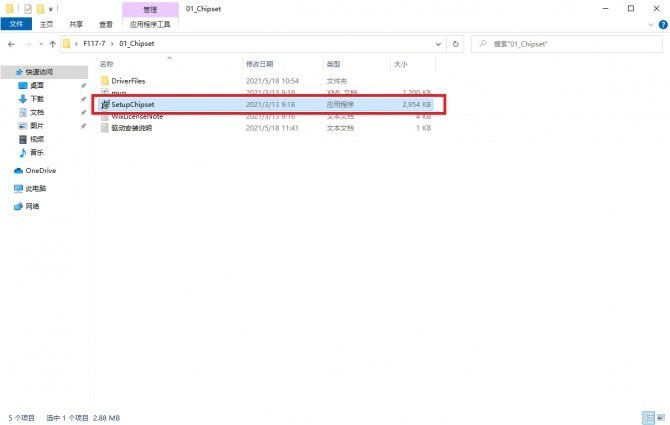Image resolution: width=670 pixels, height=425 pixels.
Task: Sort by the 类型 column header
Action: tap(333, 64)
